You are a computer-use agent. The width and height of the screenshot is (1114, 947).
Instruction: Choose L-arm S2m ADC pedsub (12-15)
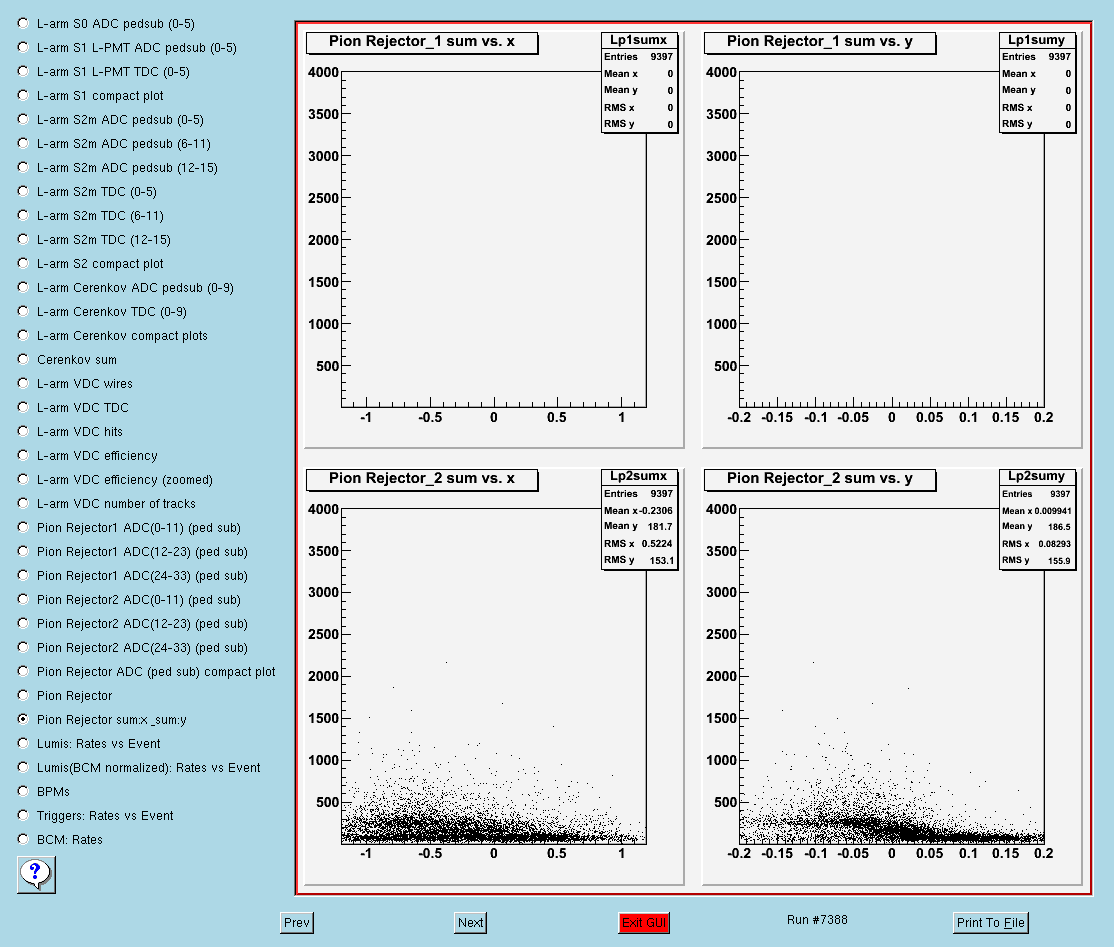coord(23,168)
